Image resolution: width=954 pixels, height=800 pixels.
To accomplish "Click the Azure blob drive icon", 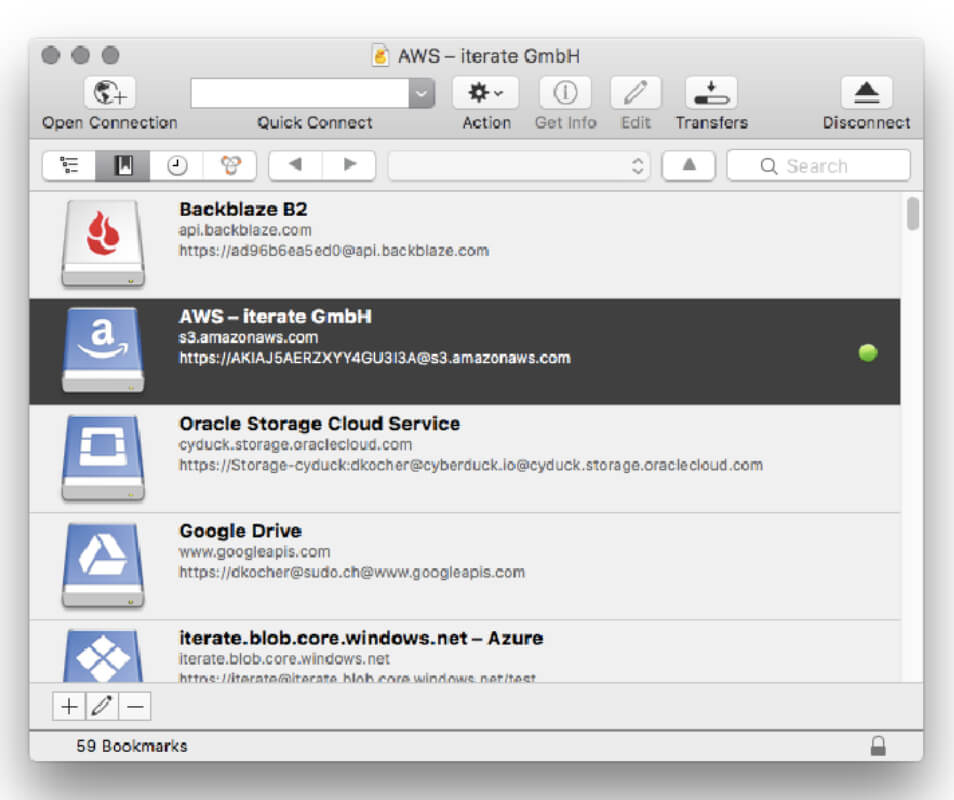I will [x=103, y=656].
